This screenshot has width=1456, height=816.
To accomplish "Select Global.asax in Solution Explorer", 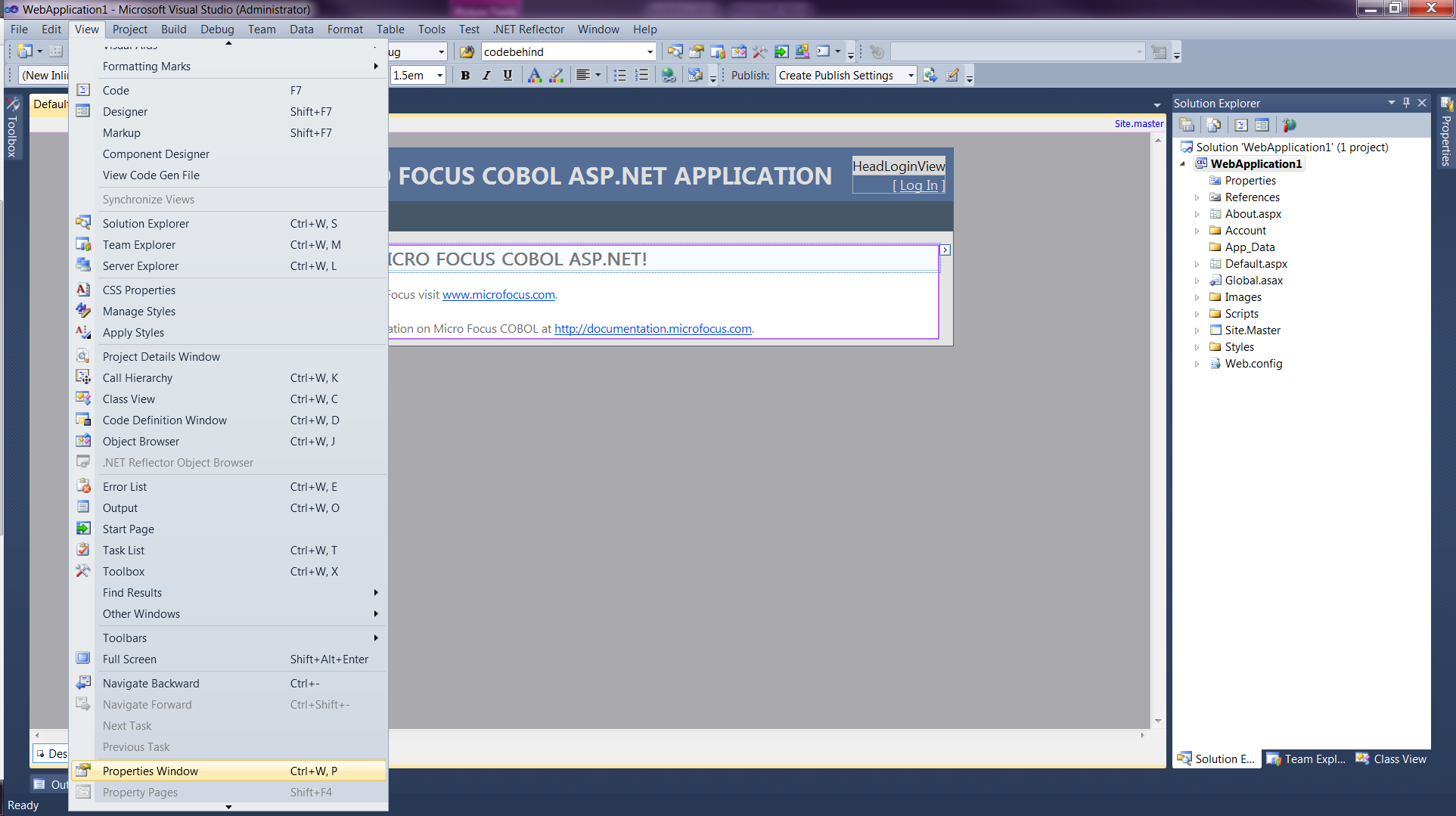I will pyautogui.click(x=1253, y=281).
